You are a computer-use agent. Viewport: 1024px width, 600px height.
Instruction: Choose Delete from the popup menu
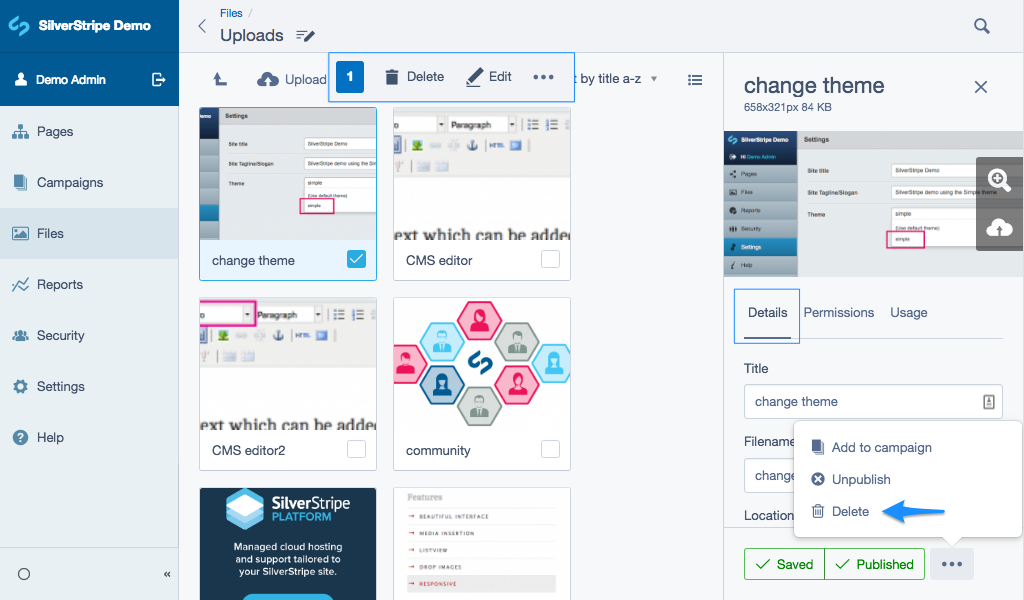pos(850,511)
